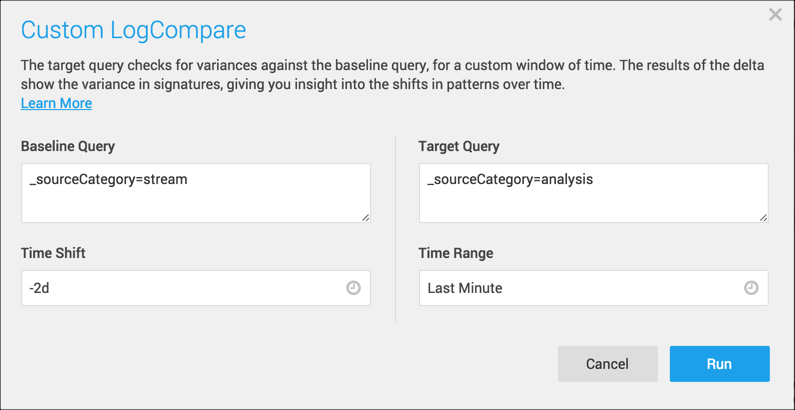The width and height of the screenshot is (795, 410).
Task: Focus the Baseline Query text area
Action: pos(195,193)
